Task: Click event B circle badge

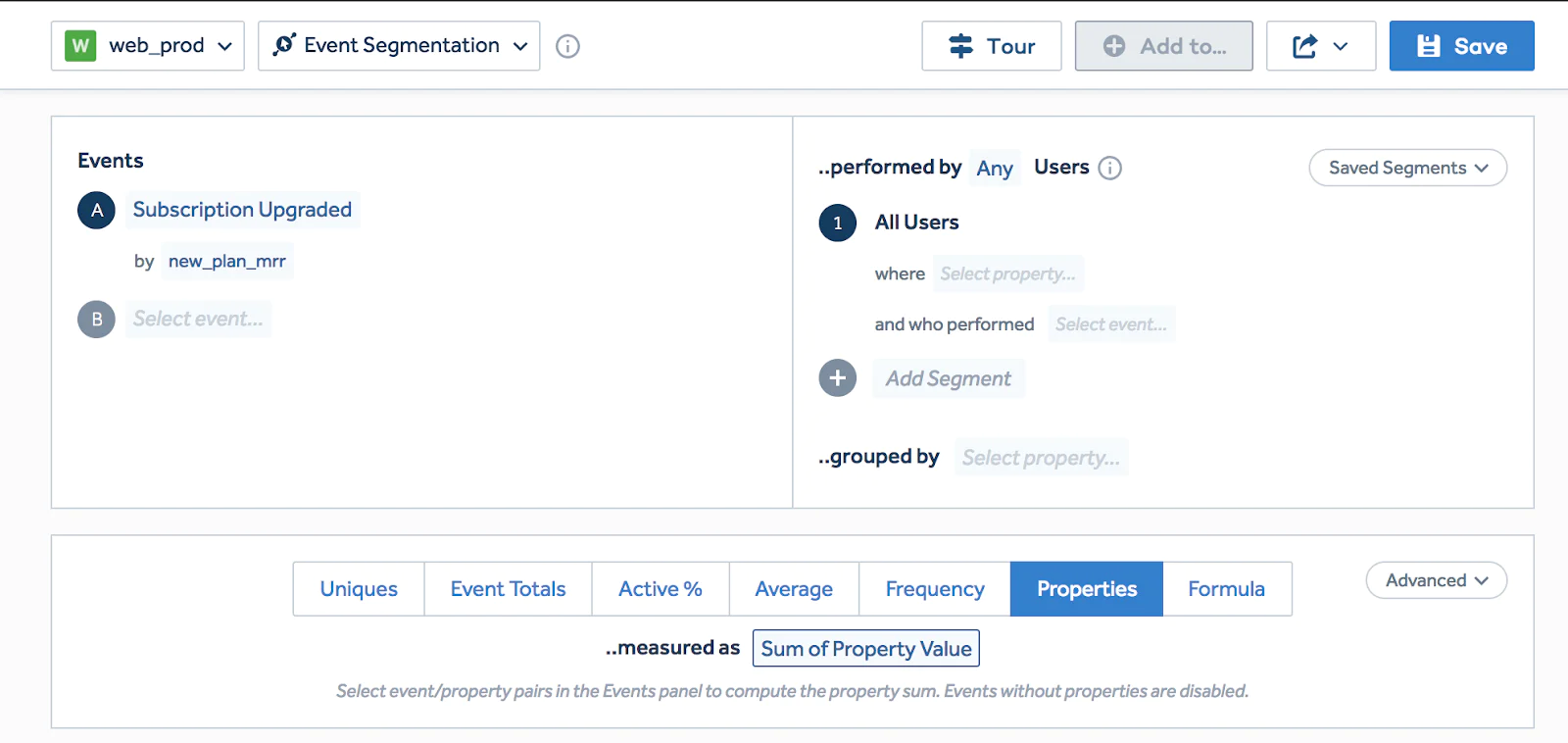Action: [x=96, y=320]
